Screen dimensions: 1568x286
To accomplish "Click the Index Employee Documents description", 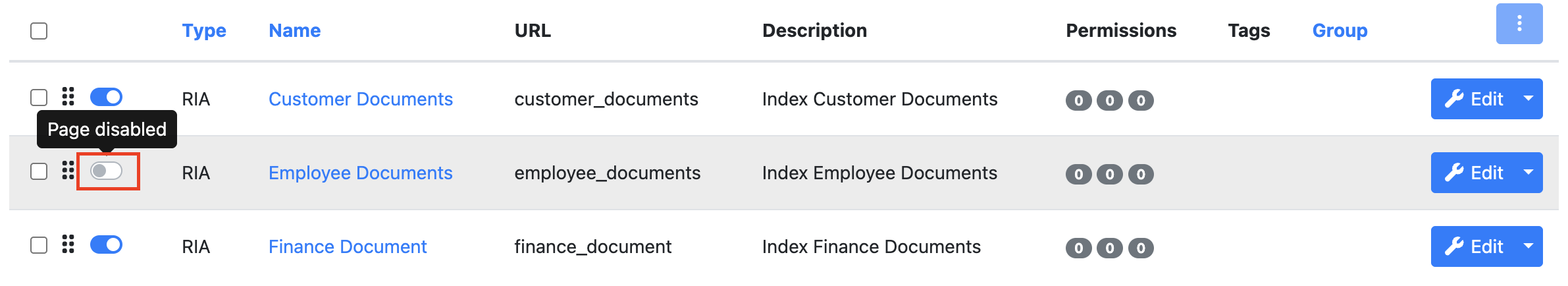I will [880, 173].
